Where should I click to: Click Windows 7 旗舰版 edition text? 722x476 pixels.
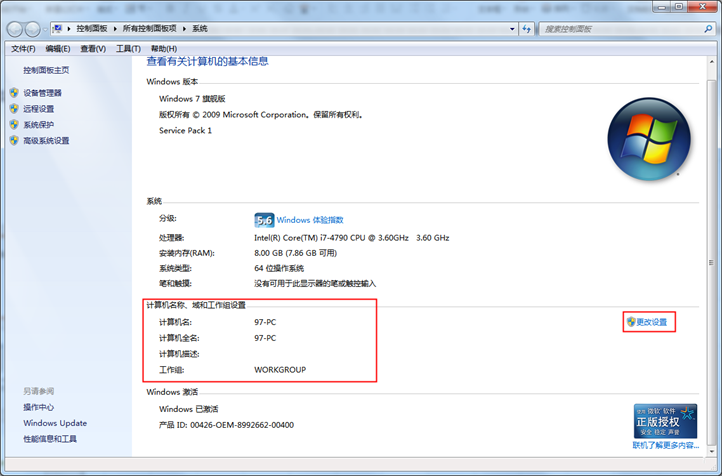pos(192,99)
